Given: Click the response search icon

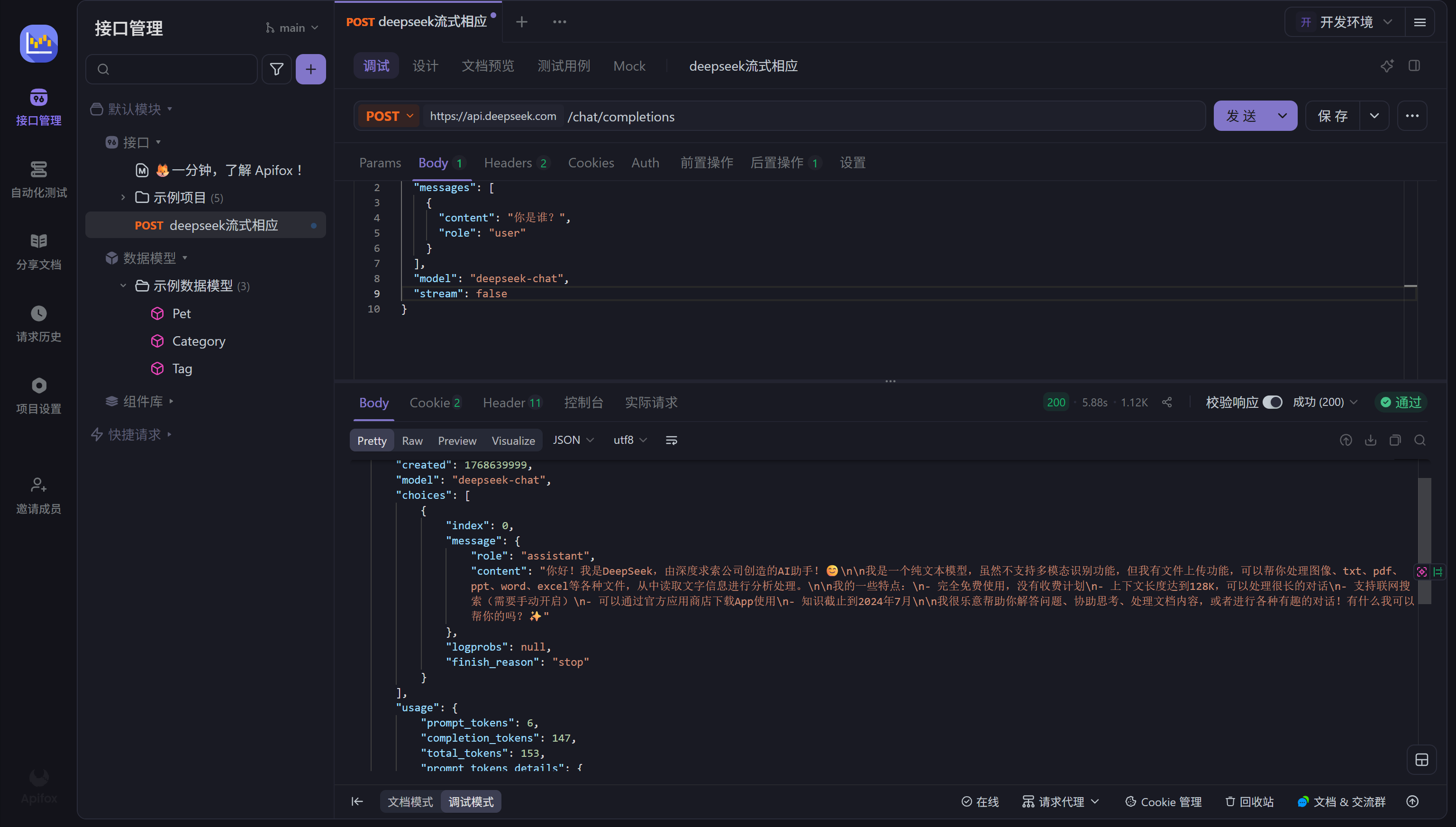Looking at the screenshot, I should point(1420,440).
